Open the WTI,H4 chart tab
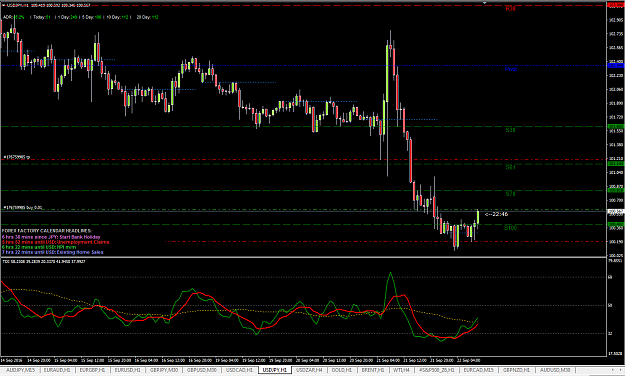Viewport: 625px width, 376px height. pyautogui.click(x=401, y=370)
